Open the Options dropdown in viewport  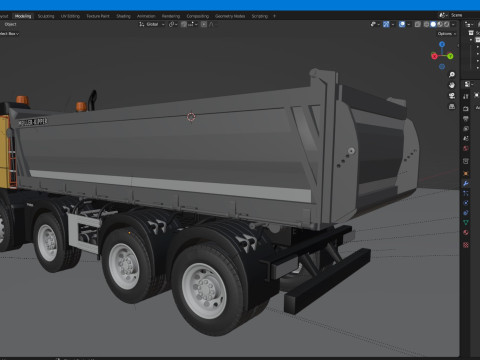click(x=447, y=34)
